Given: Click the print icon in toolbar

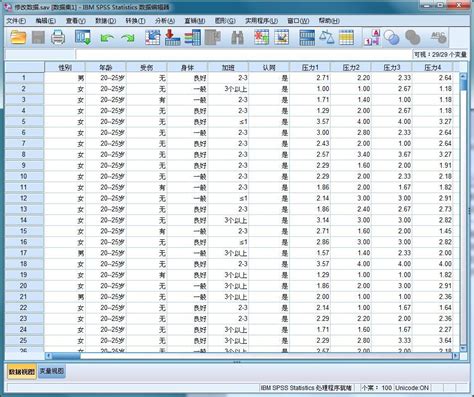Looking at the screenshot, I should click(x=58, y=37).
